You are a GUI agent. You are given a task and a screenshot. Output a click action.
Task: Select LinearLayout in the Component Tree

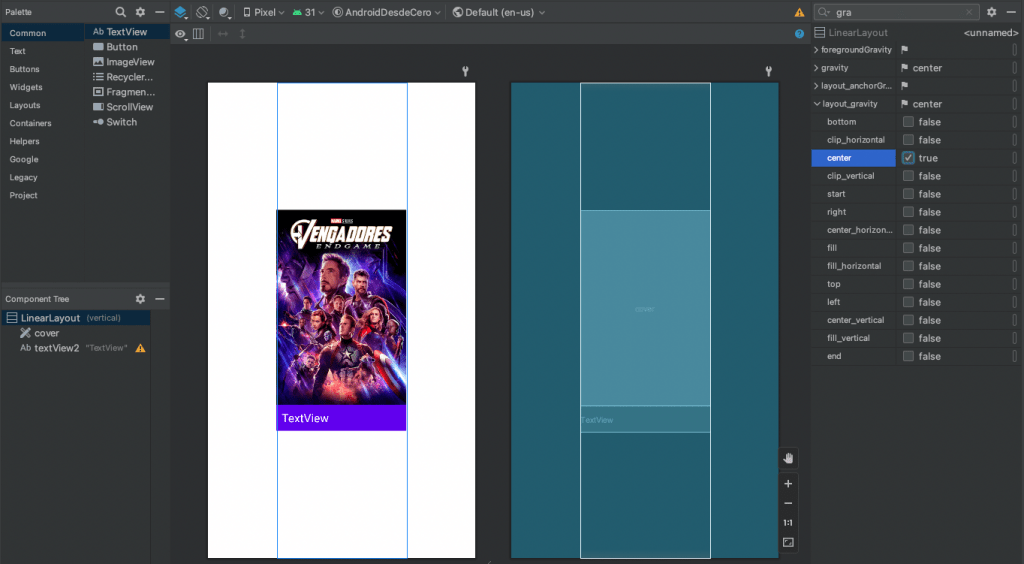(76, 318)
